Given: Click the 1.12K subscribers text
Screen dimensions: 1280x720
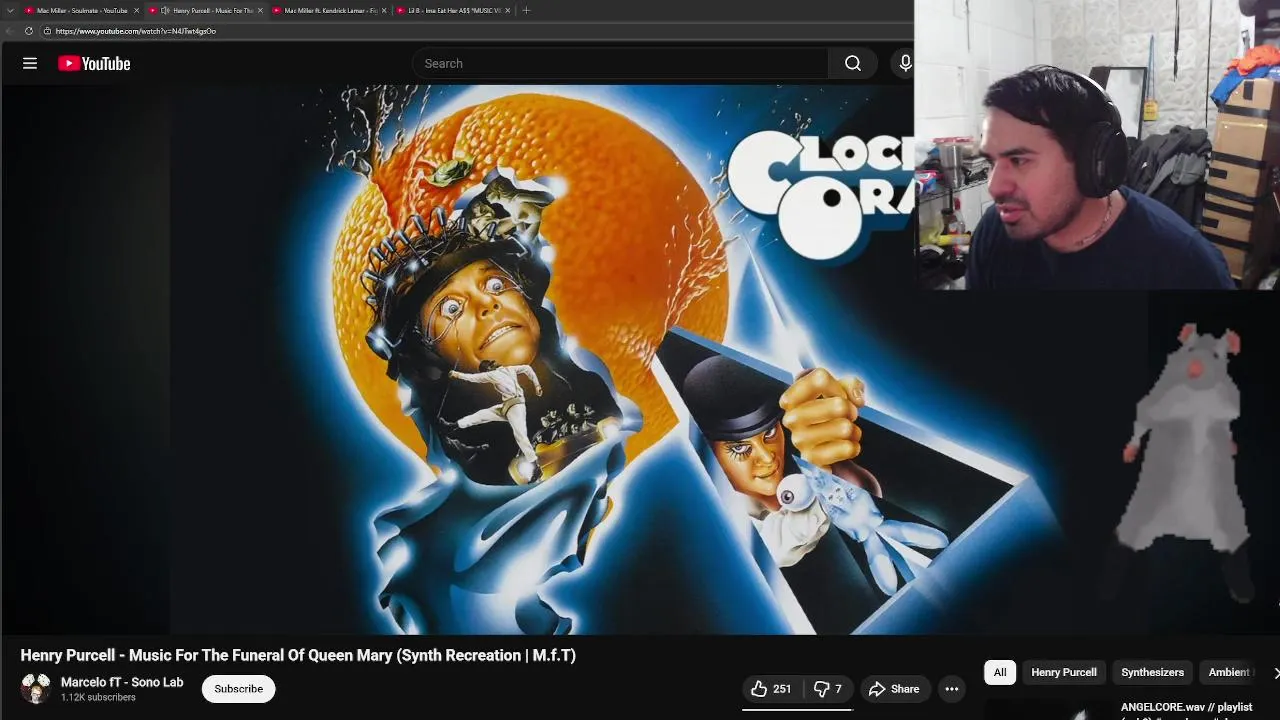Looking at the screenshot, I should (x=98, y=697).
